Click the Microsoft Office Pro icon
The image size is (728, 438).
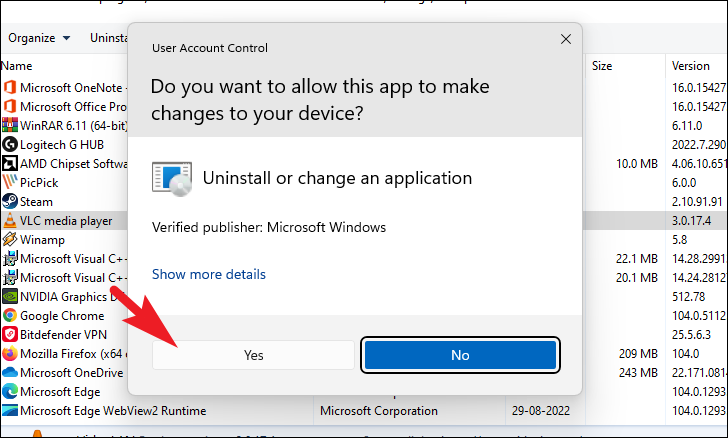click(x=10, y=106)
